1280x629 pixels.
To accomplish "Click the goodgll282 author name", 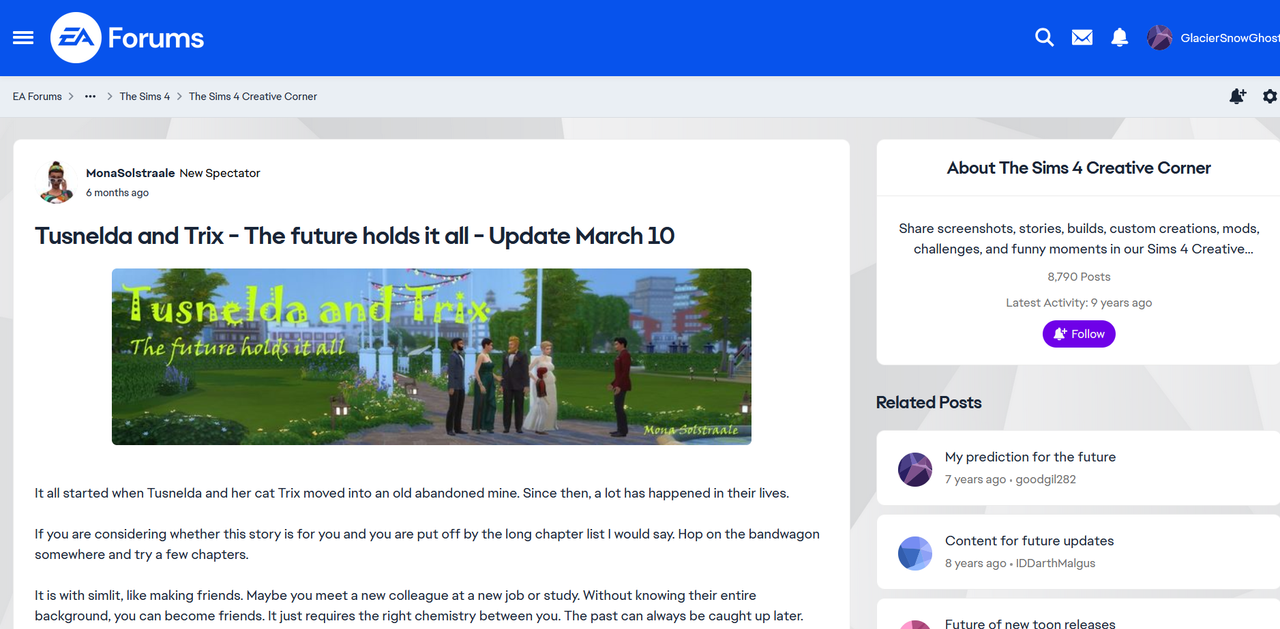I will pyautogui.click(x=1046, y=480).
